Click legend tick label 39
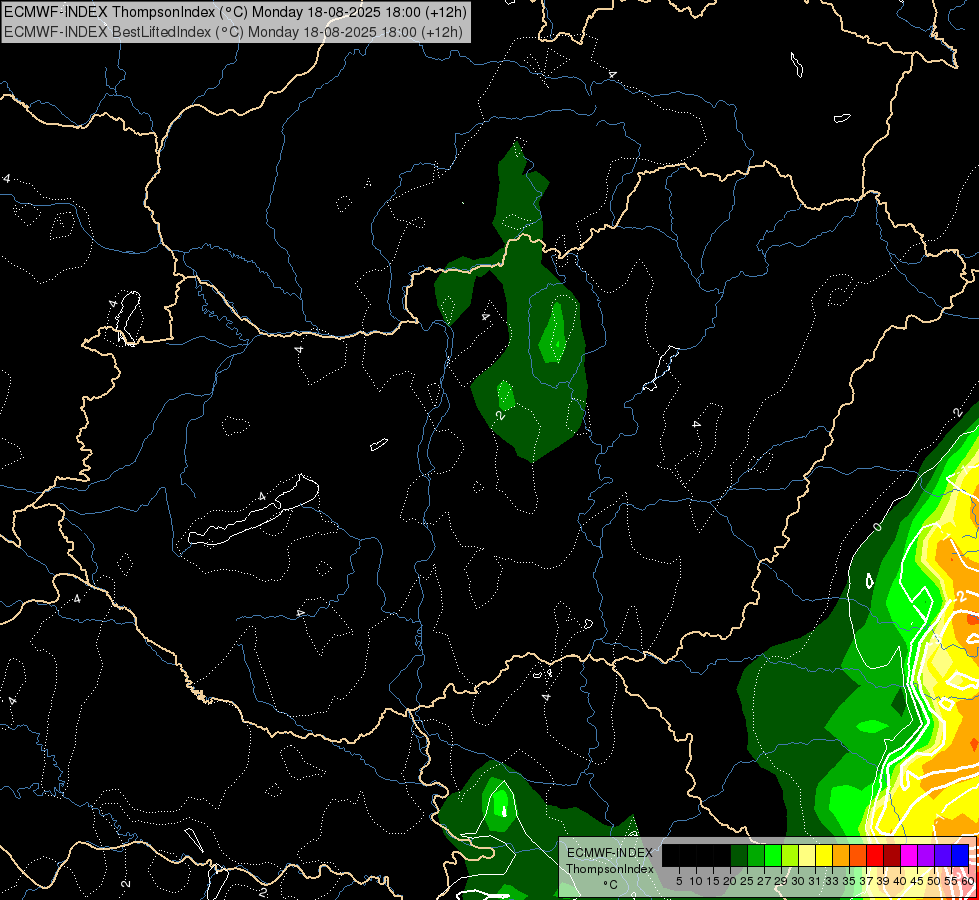The height and width of the screenshot is (900, 979). pos(883,881)
